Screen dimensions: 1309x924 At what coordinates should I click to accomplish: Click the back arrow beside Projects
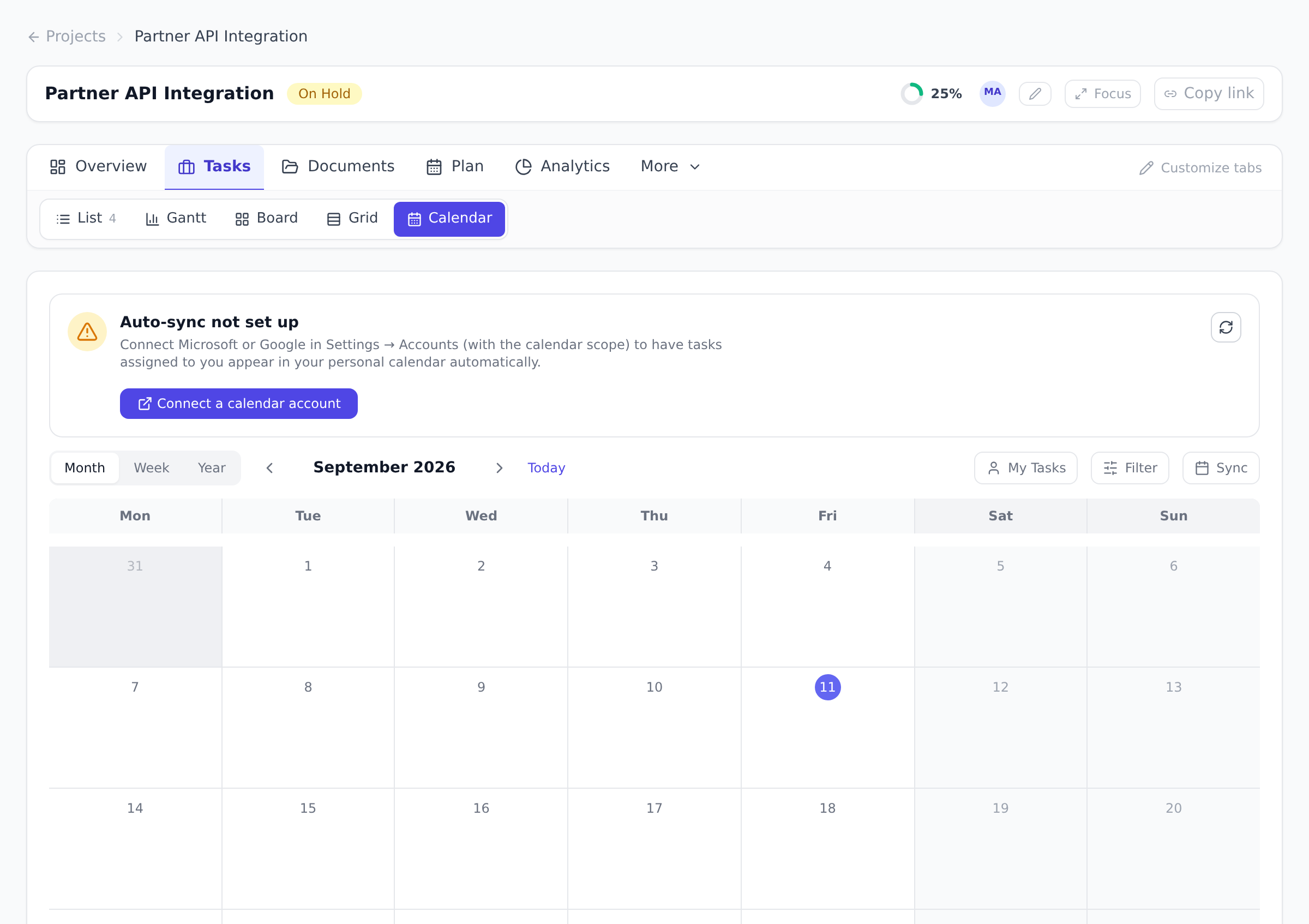(34, 37)
